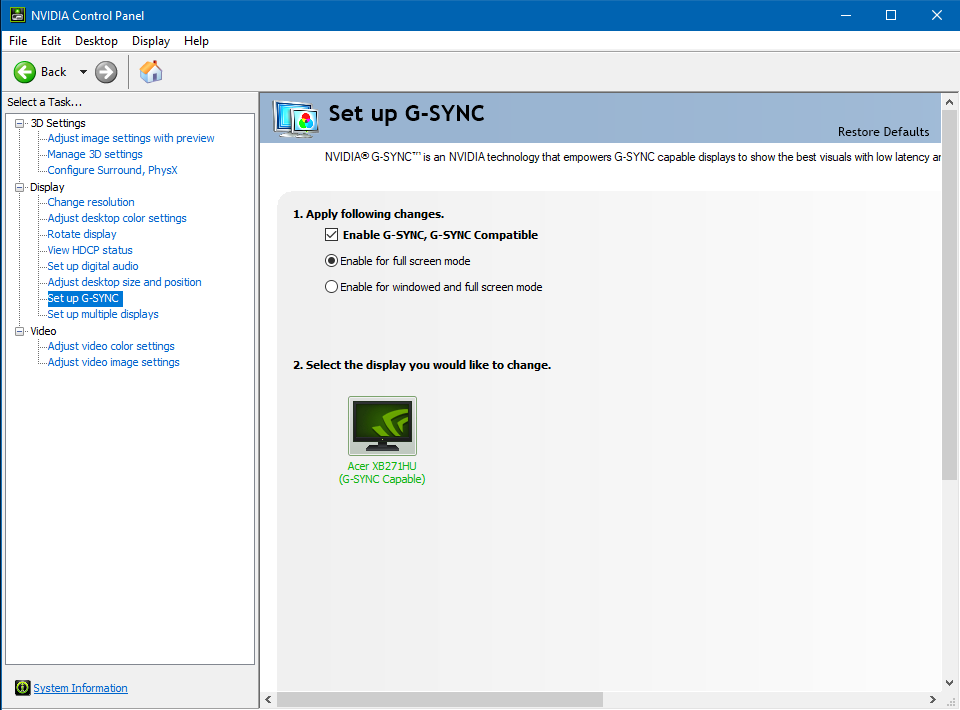
Task: Collapse the Display tree node
Action: pos(20,187)
